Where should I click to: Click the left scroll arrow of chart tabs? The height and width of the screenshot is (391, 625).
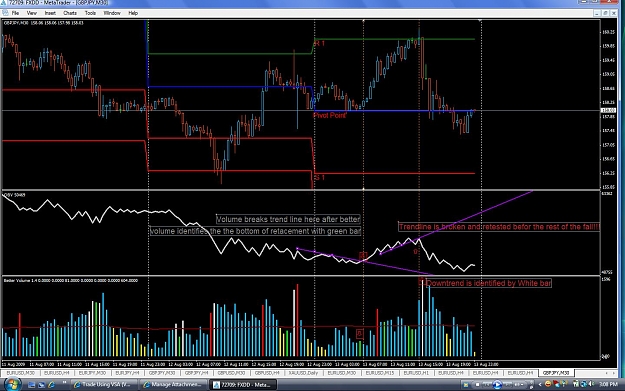click(607, 373)
